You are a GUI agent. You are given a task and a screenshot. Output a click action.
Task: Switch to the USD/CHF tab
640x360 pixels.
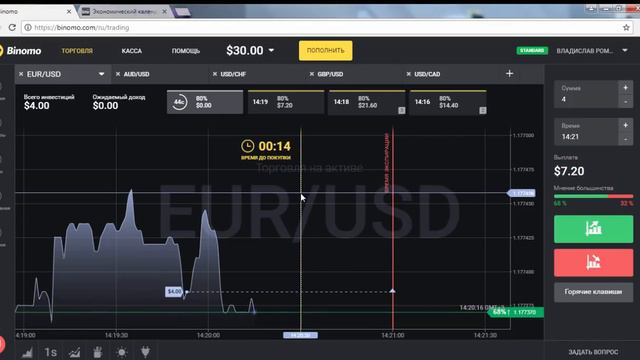coord(233,74)
